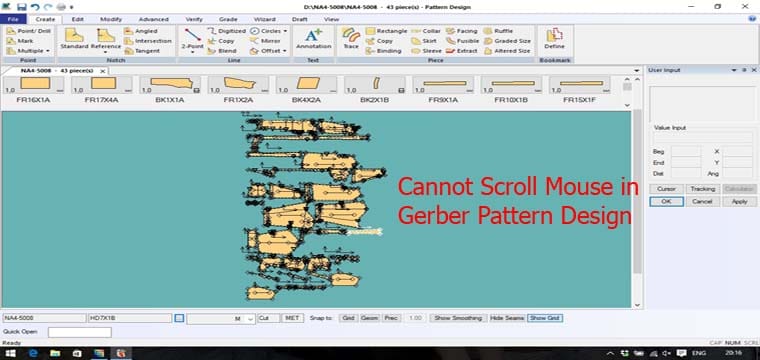Click the Undo arrow icon
Image resolution: width=760 pixels, height=360 pixels.
[x=35, y=7]
